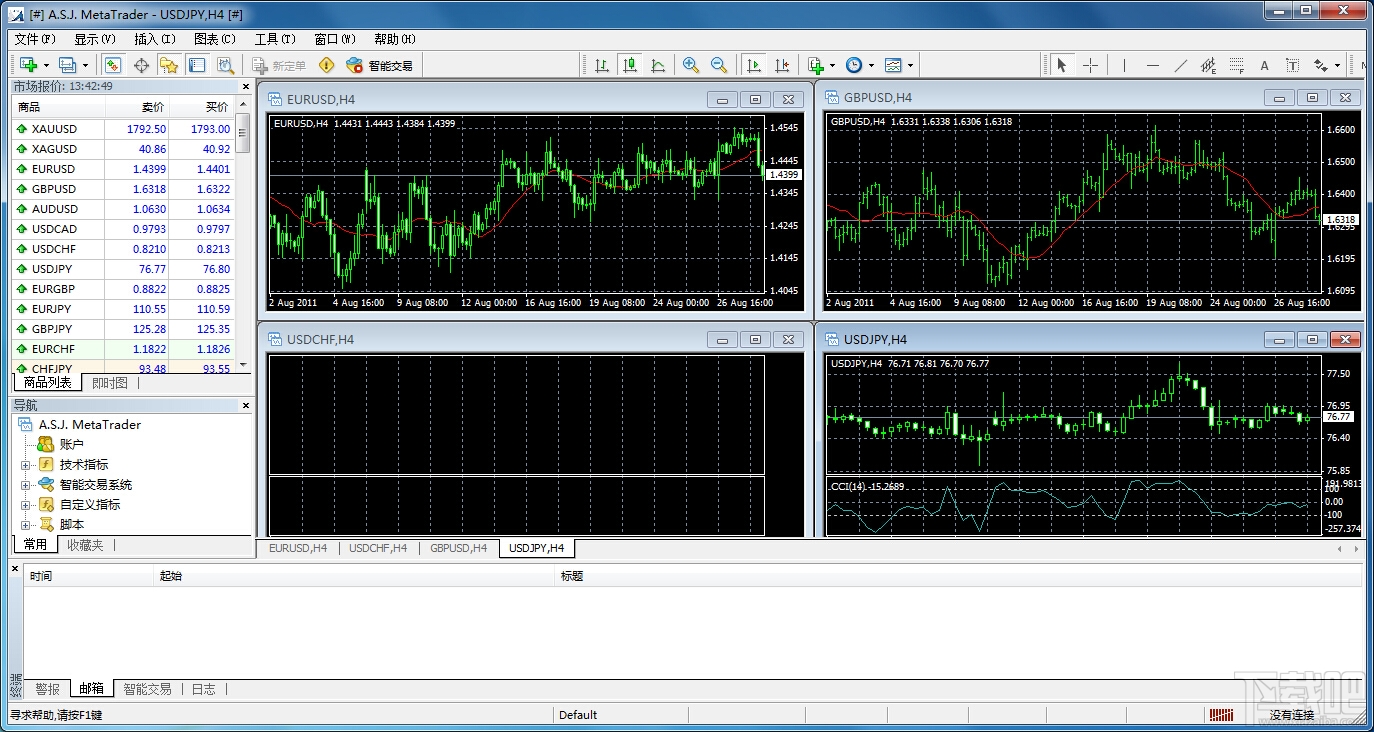1374x732 pixels.
Task: Click the connection status bars indicator
Action: pos(1220,715)
